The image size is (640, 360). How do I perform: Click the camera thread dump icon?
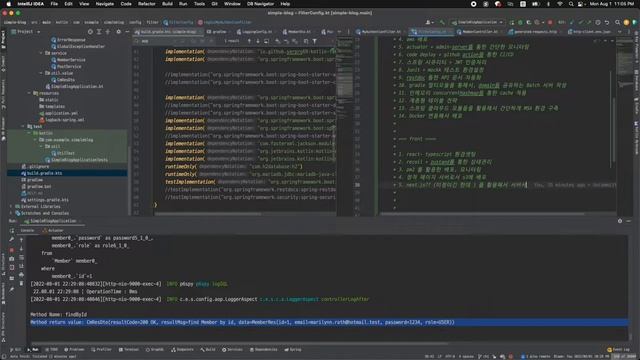(x=11, y=259)
